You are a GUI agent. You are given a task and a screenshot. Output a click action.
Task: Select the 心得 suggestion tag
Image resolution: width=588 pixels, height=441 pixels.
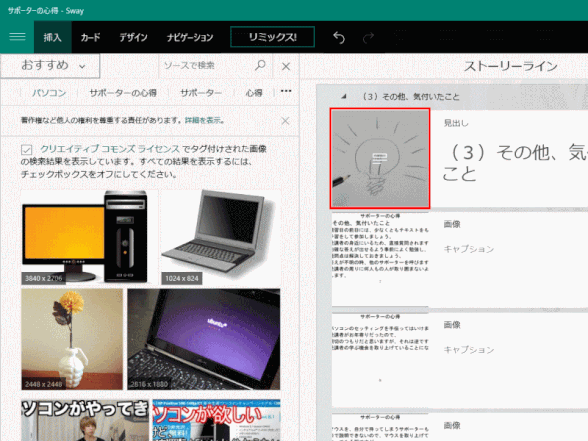coord(254,93)
